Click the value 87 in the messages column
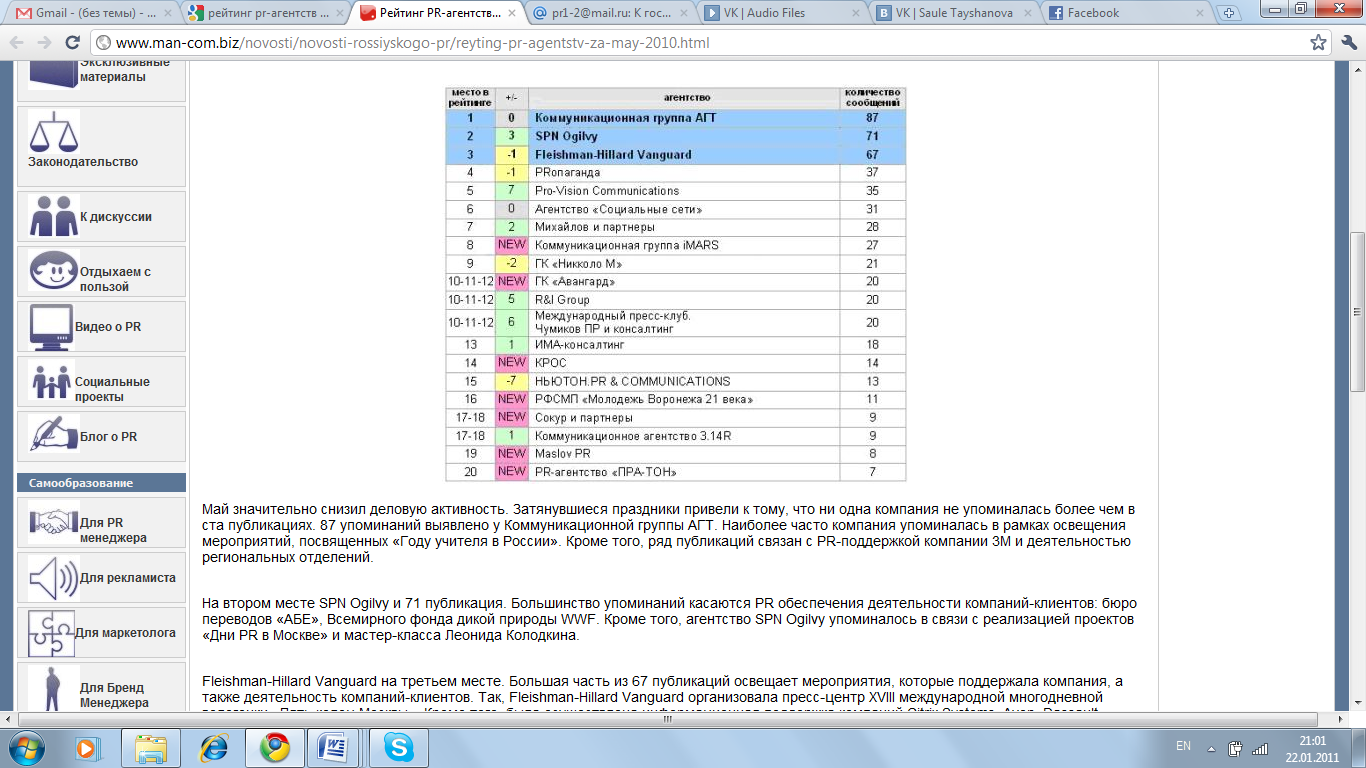Viewport: 1366px width, 768px height. coord(873,118)
